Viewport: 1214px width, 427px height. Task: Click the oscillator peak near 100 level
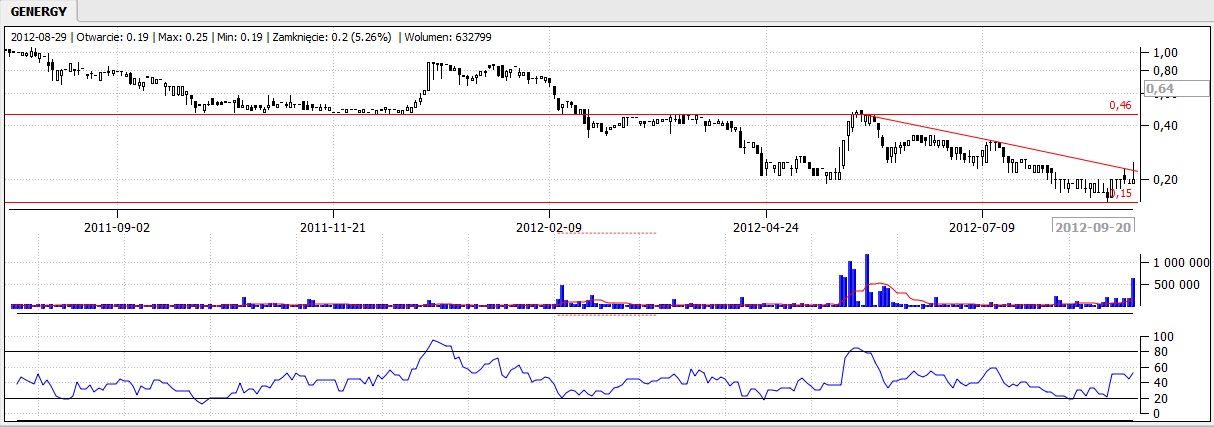[433, 341]
